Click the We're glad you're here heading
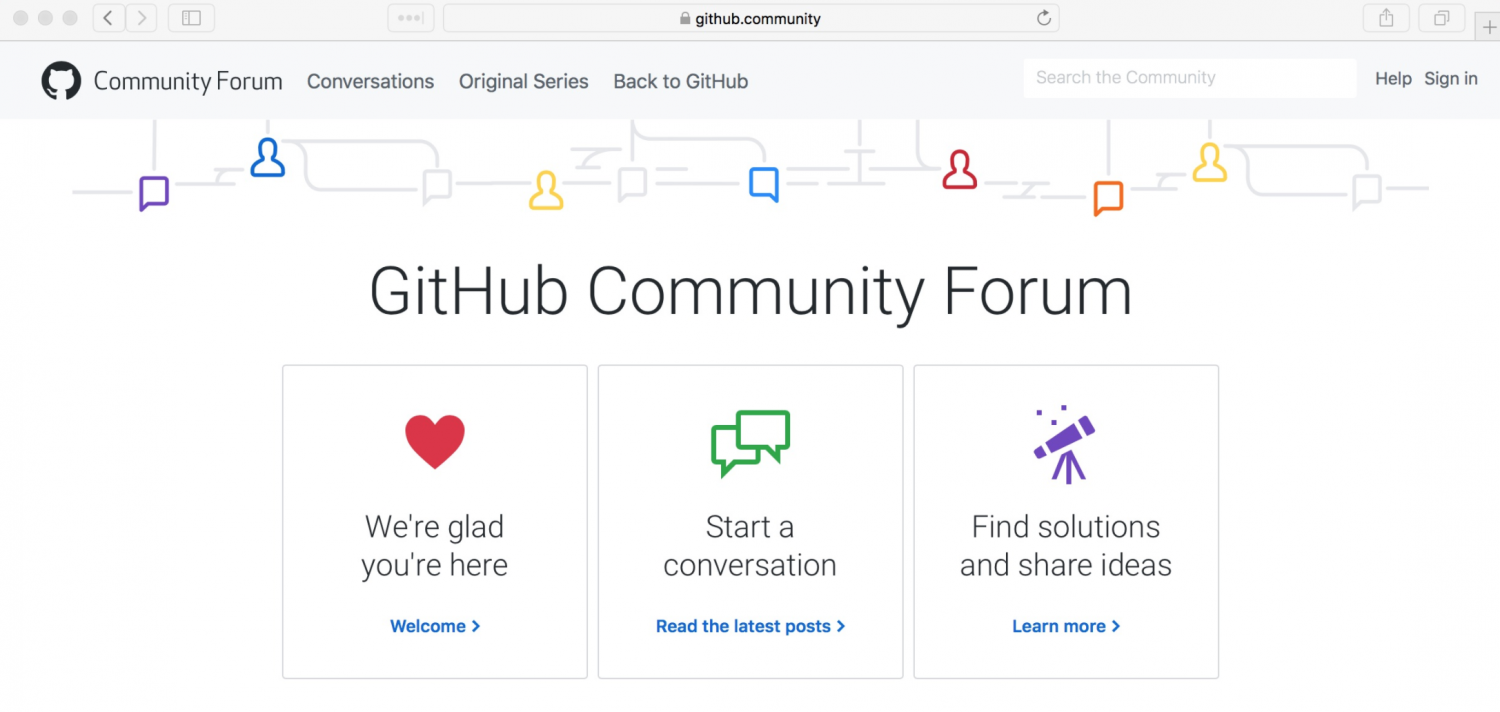Image resolution: width=1500 pixels, height=712 pixels. (435, 546)
